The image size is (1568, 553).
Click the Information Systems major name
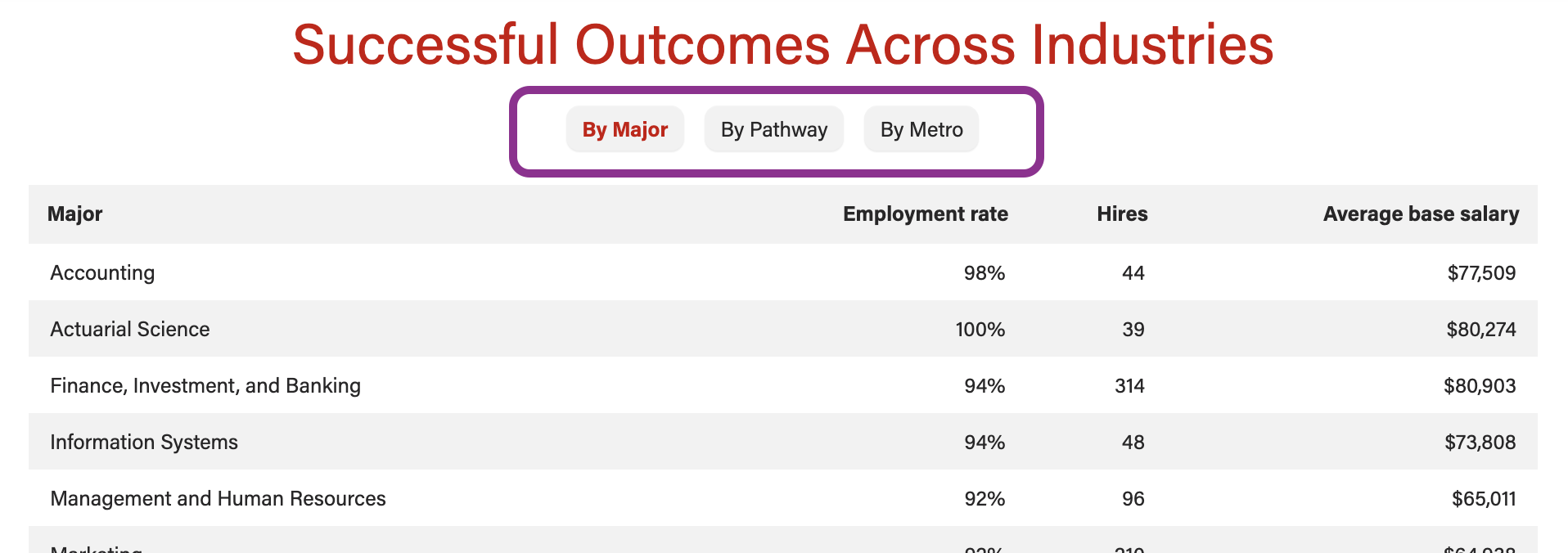pos(144,442)
